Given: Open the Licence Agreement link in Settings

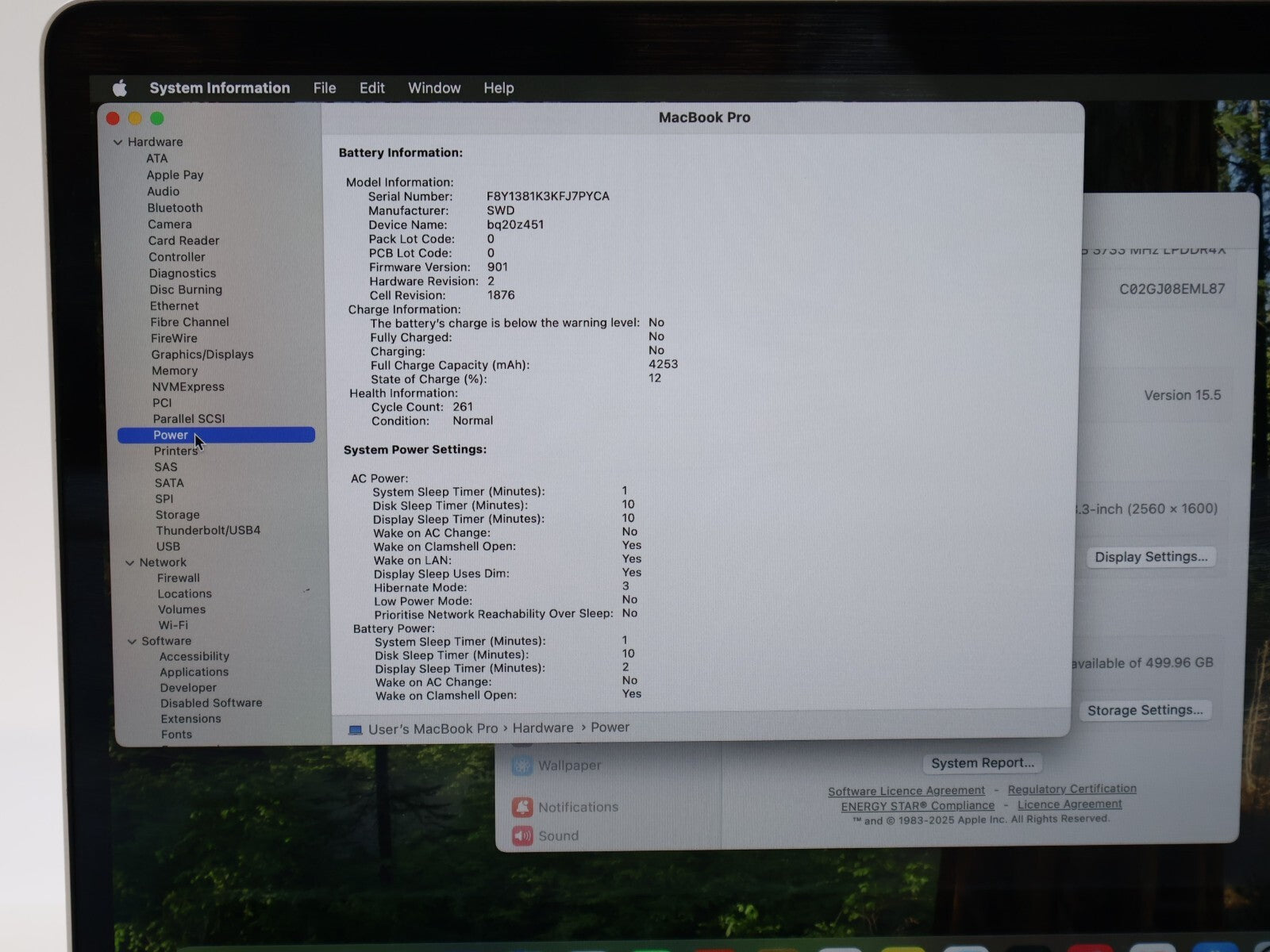Looking at the screenshot, I should 1070,804.
